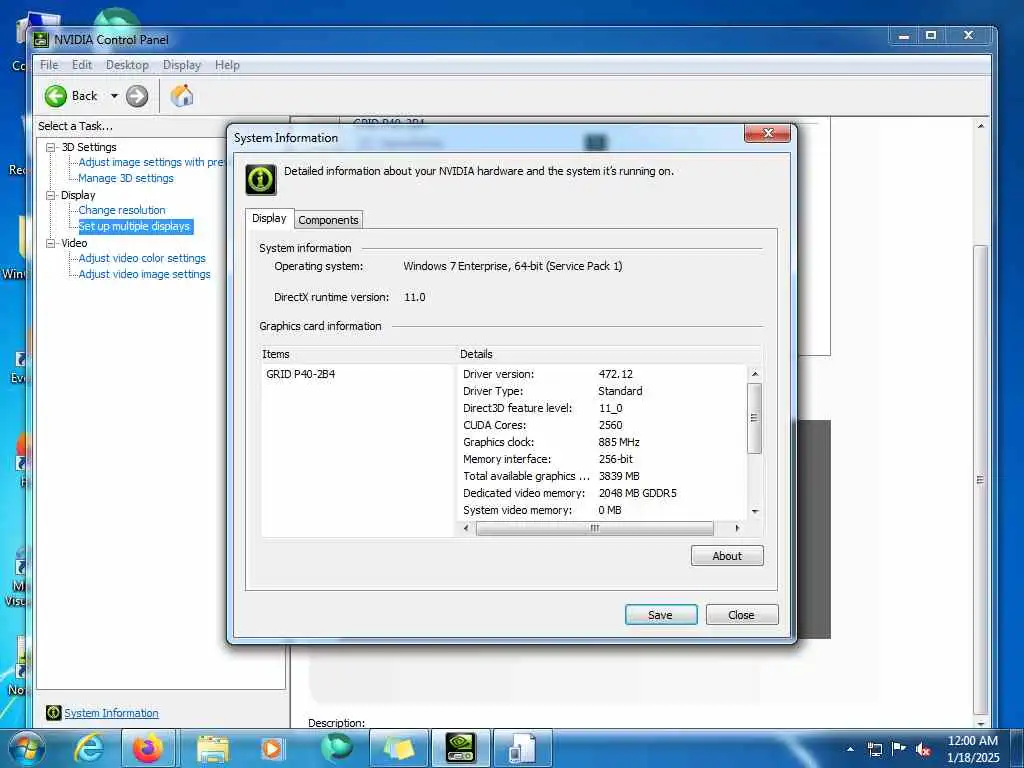Open Windows Media Player from taskbar

point(272,748)
